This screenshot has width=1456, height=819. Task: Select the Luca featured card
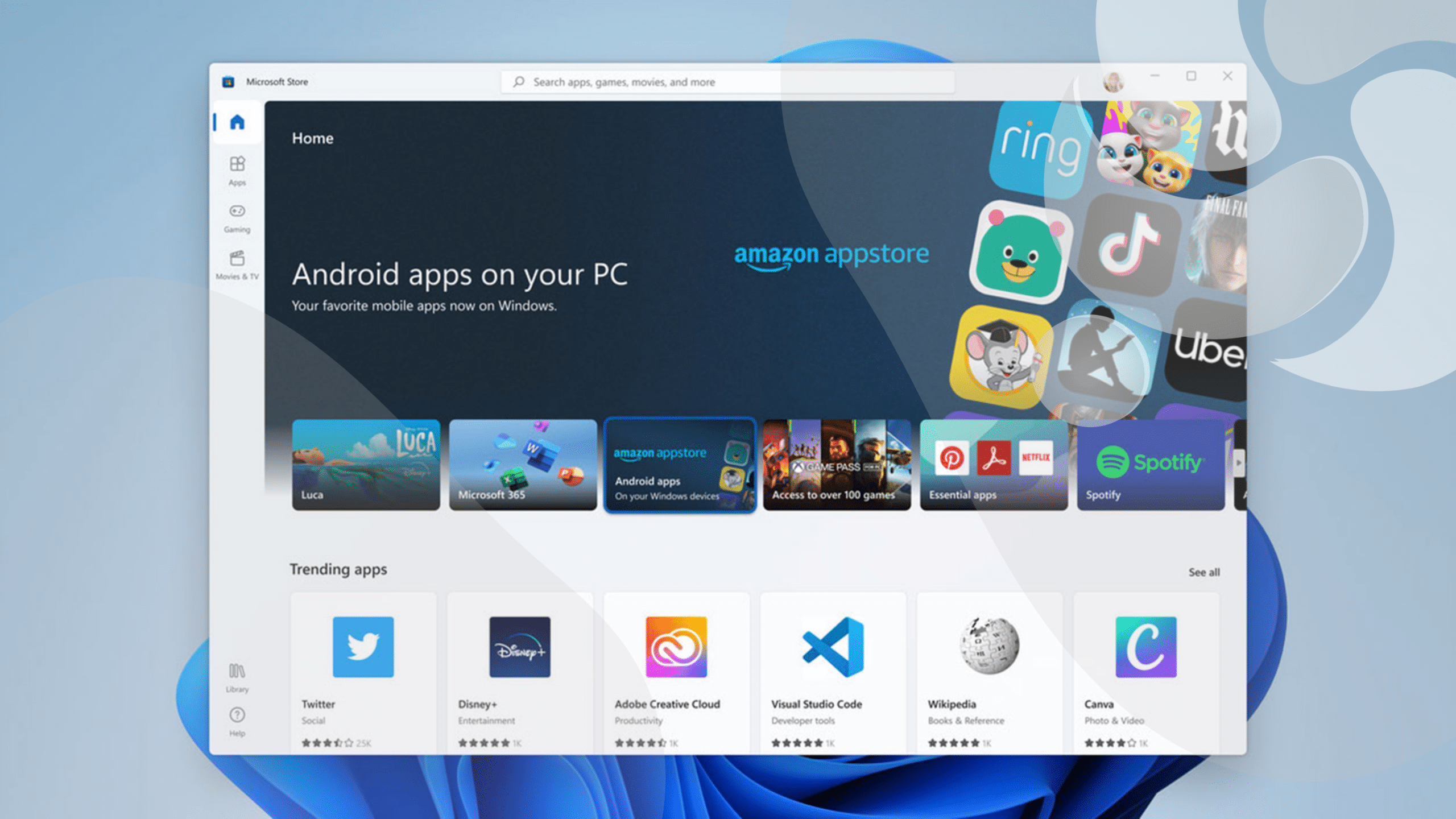(366, 465)
